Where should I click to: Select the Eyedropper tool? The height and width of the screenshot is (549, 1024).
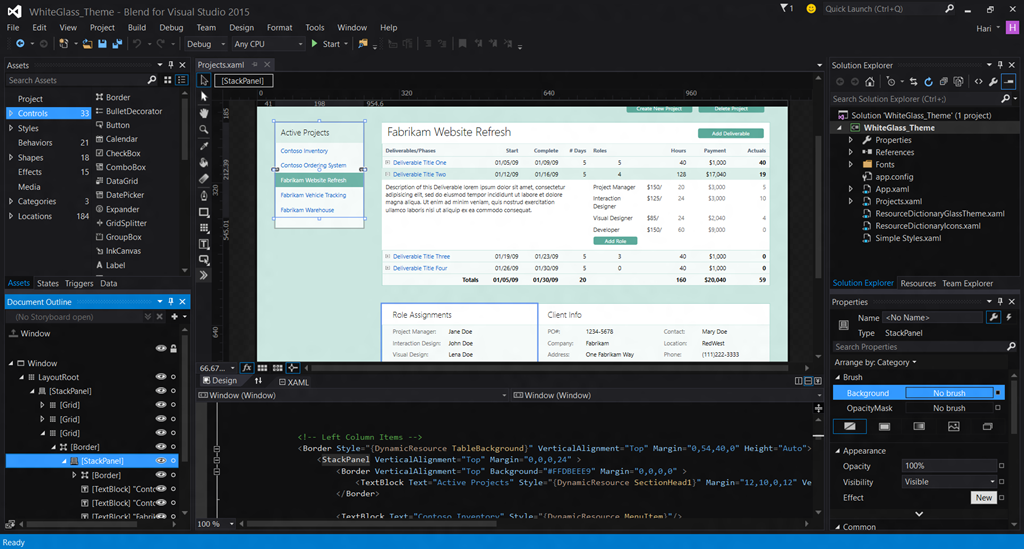pyautogui.click(x=204, y=146)
